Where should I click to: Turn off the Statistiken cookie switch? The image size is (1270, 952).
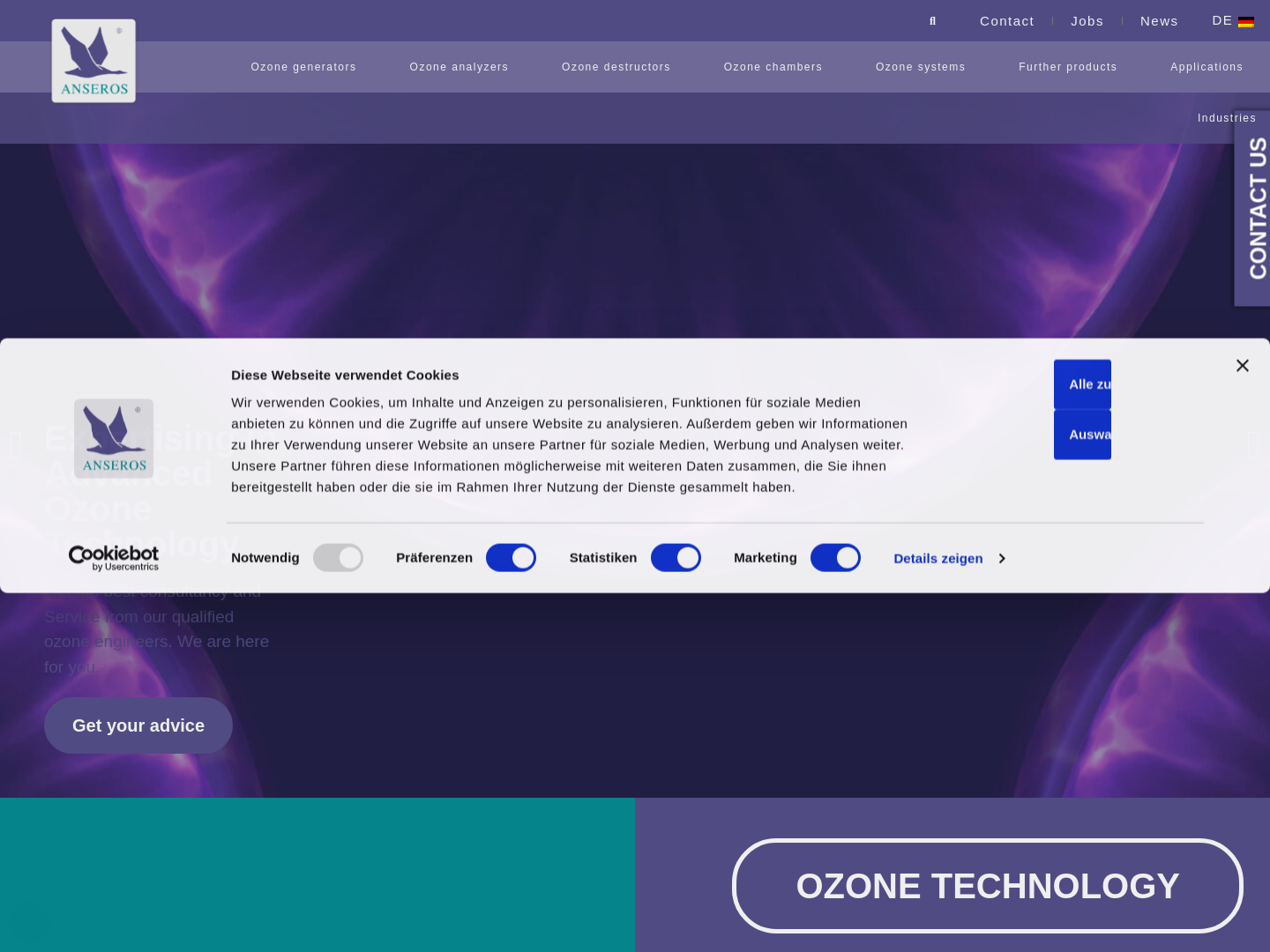pyautogui.click(x=676, y=558)
